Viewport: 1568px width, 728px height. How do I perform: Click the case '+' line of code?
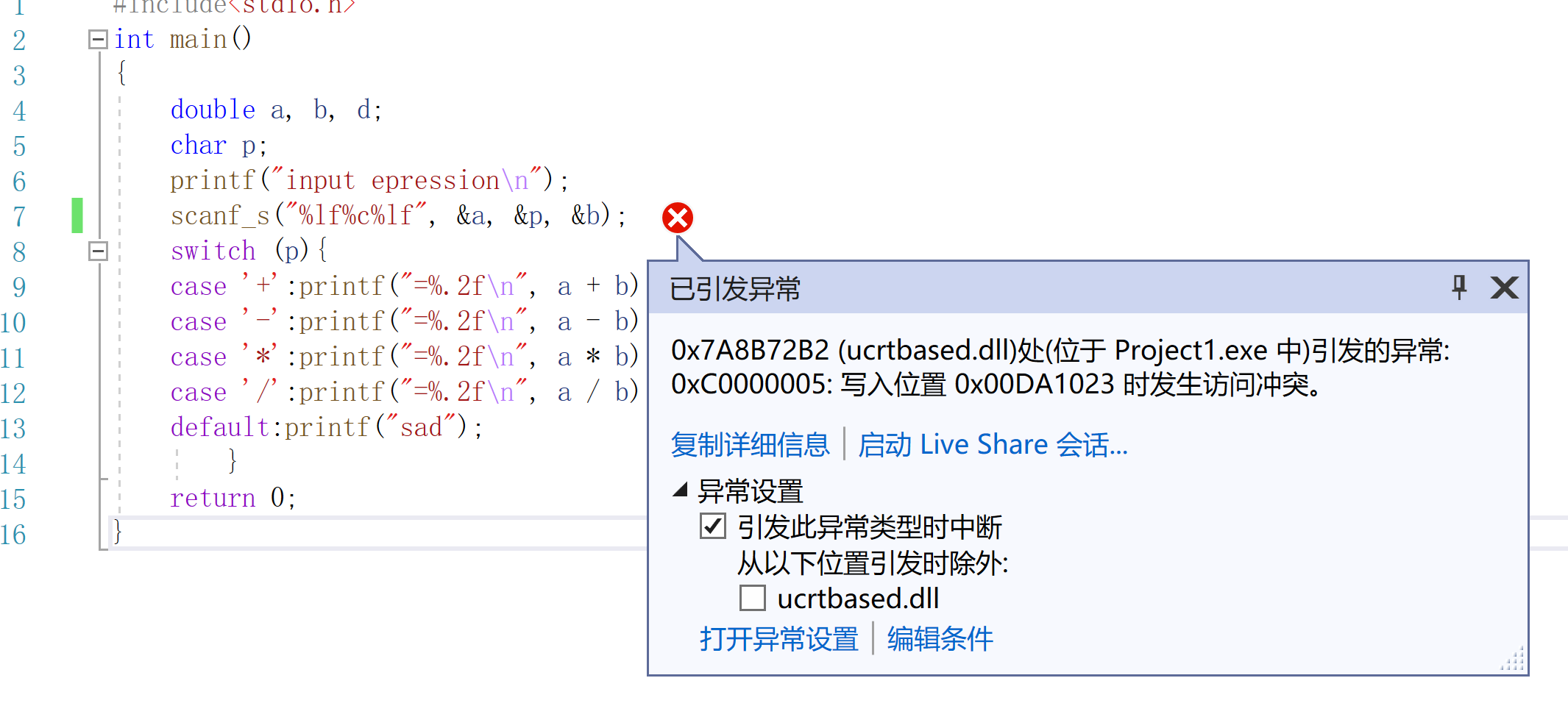pyautogui.click(x=404, y=286)
